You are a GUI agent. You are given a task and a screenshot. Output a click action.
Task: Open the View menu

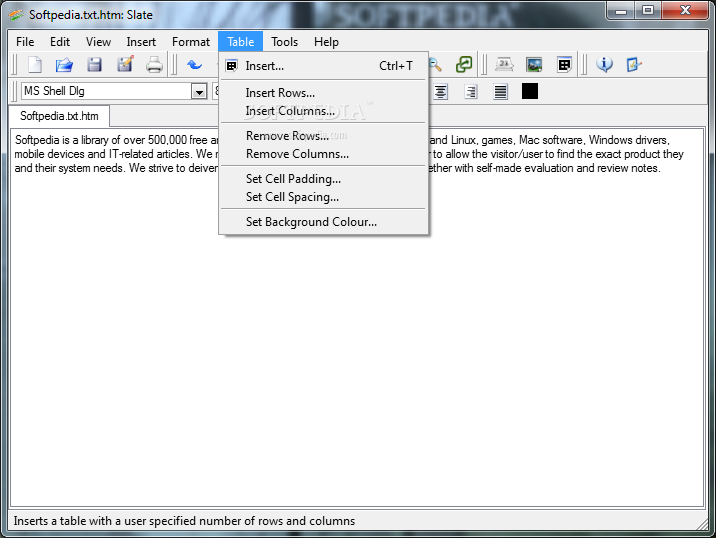98,42
